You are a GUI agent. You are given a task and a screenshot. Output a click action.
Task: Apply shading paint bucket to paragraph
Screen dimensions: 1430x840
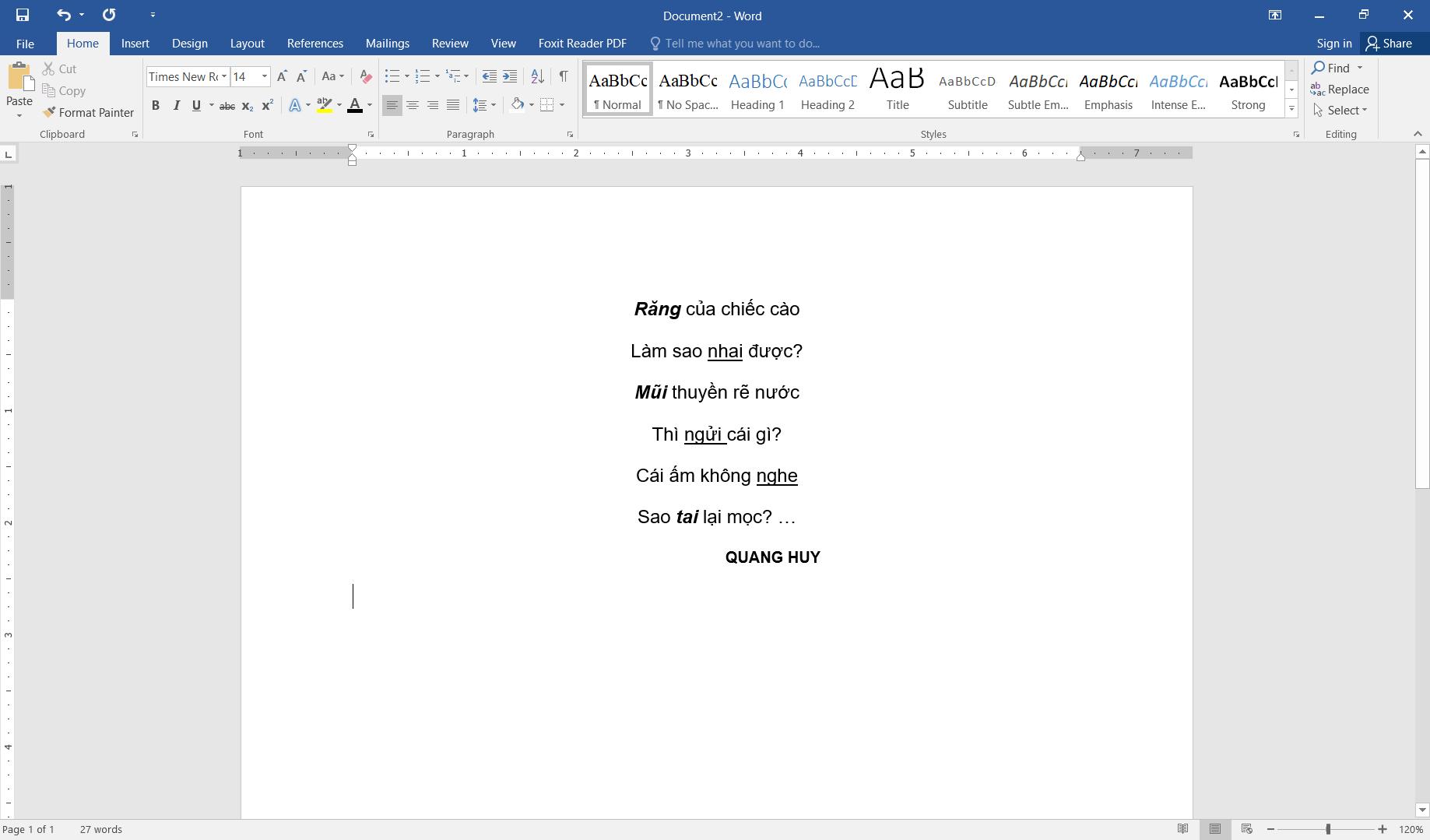coord(517,105)
